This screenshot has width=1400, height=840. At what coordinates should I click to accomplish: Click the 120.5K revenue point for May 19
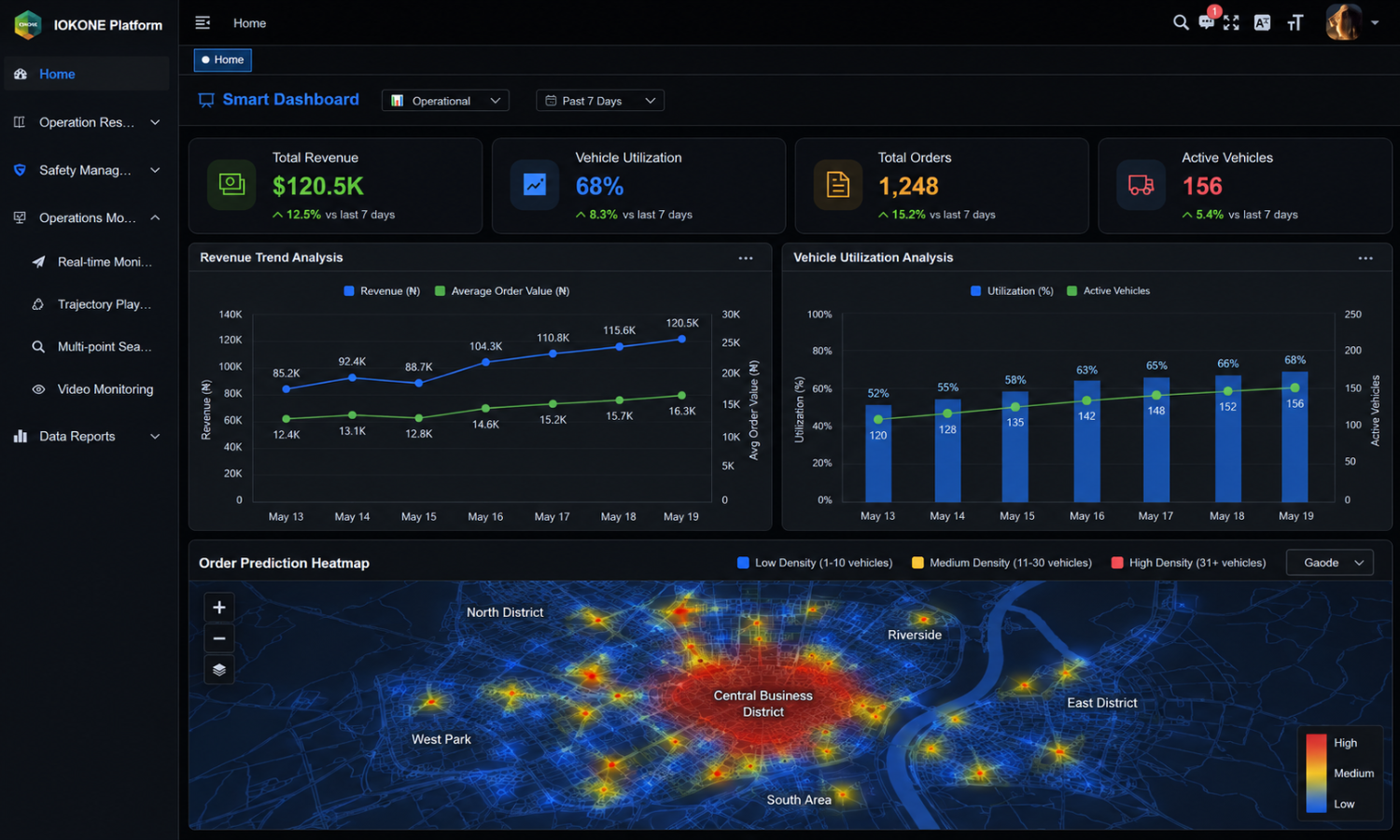(681, 339)
